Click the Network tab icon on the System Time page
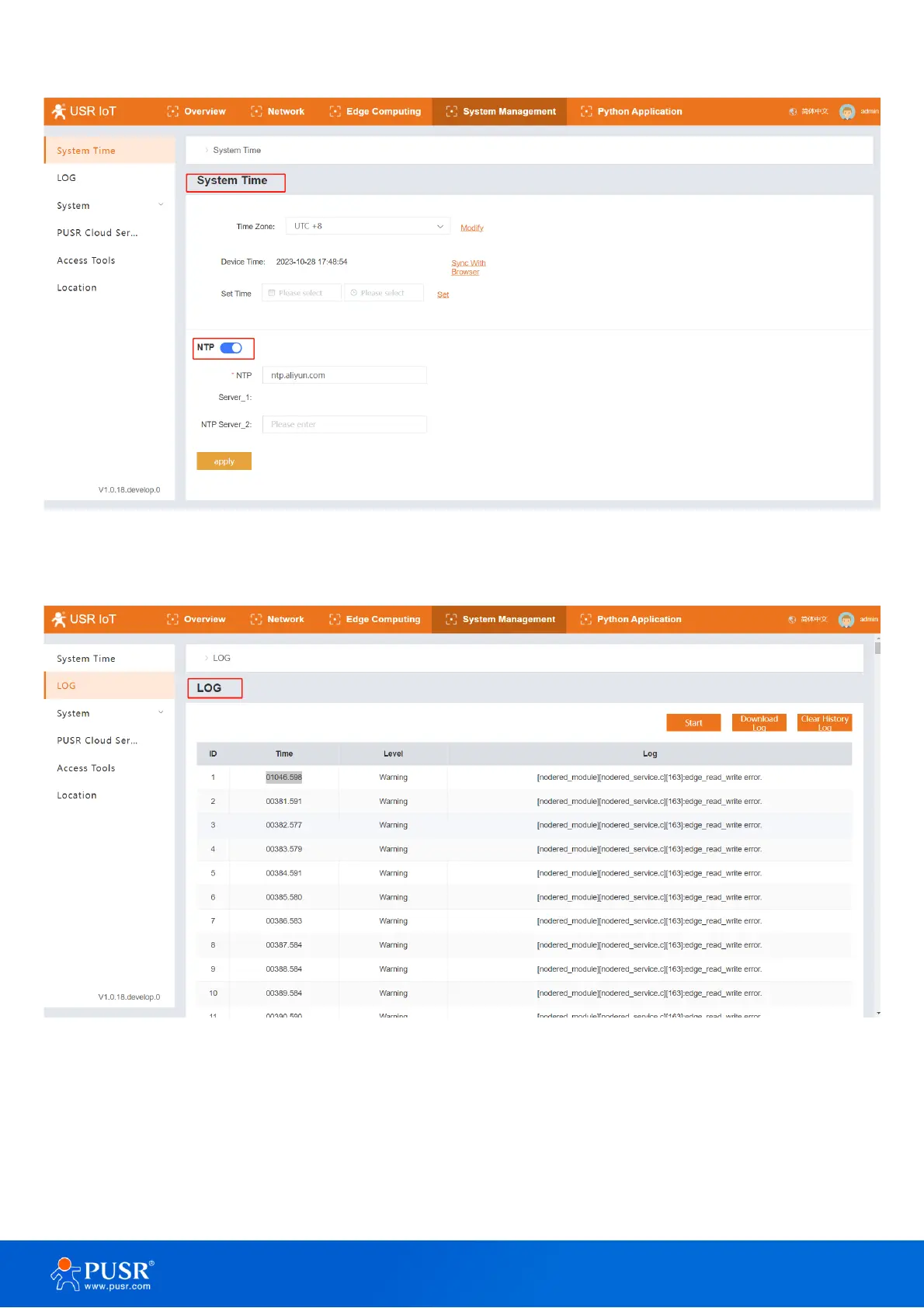 click(x=256, y=112)
